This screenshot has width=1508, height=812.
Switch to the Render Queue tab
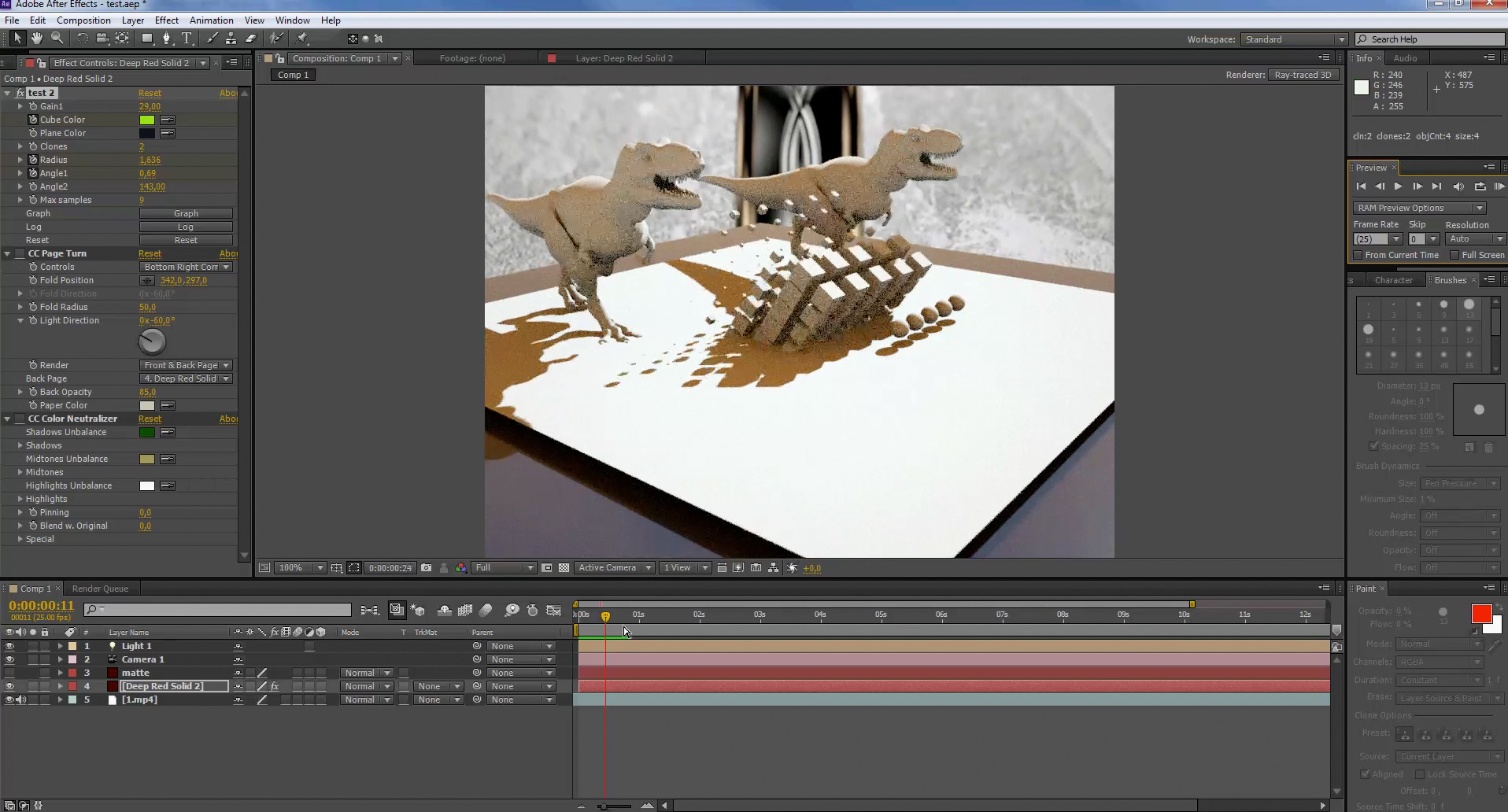coord(100,589)
